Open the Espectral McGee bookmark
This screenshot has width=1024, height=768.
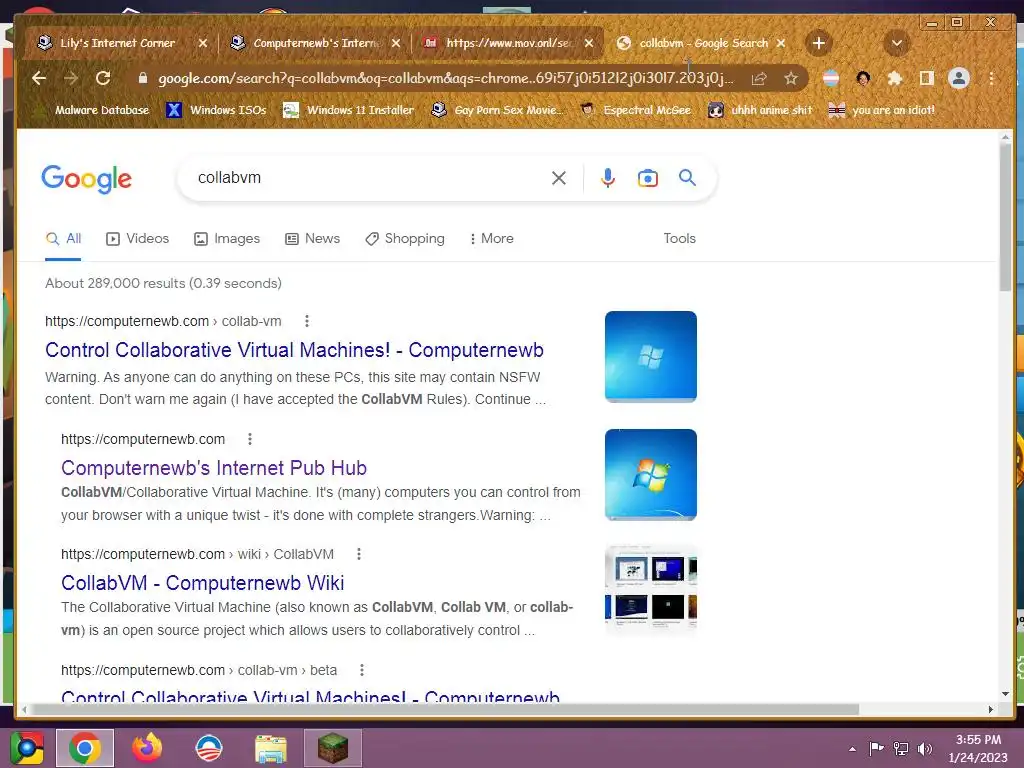[636, 110]
